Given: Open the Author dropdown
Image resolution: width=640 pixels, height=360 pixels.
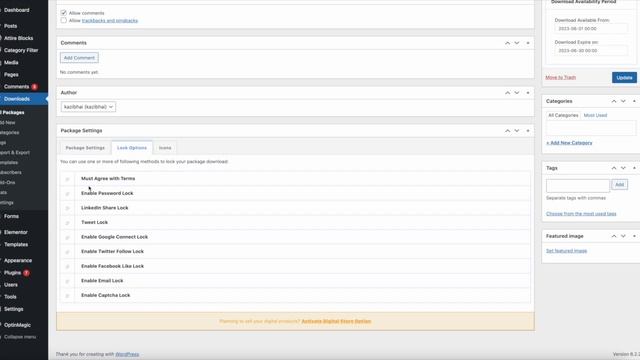Looking at the screenshot, I should click(x=88, y=107).
